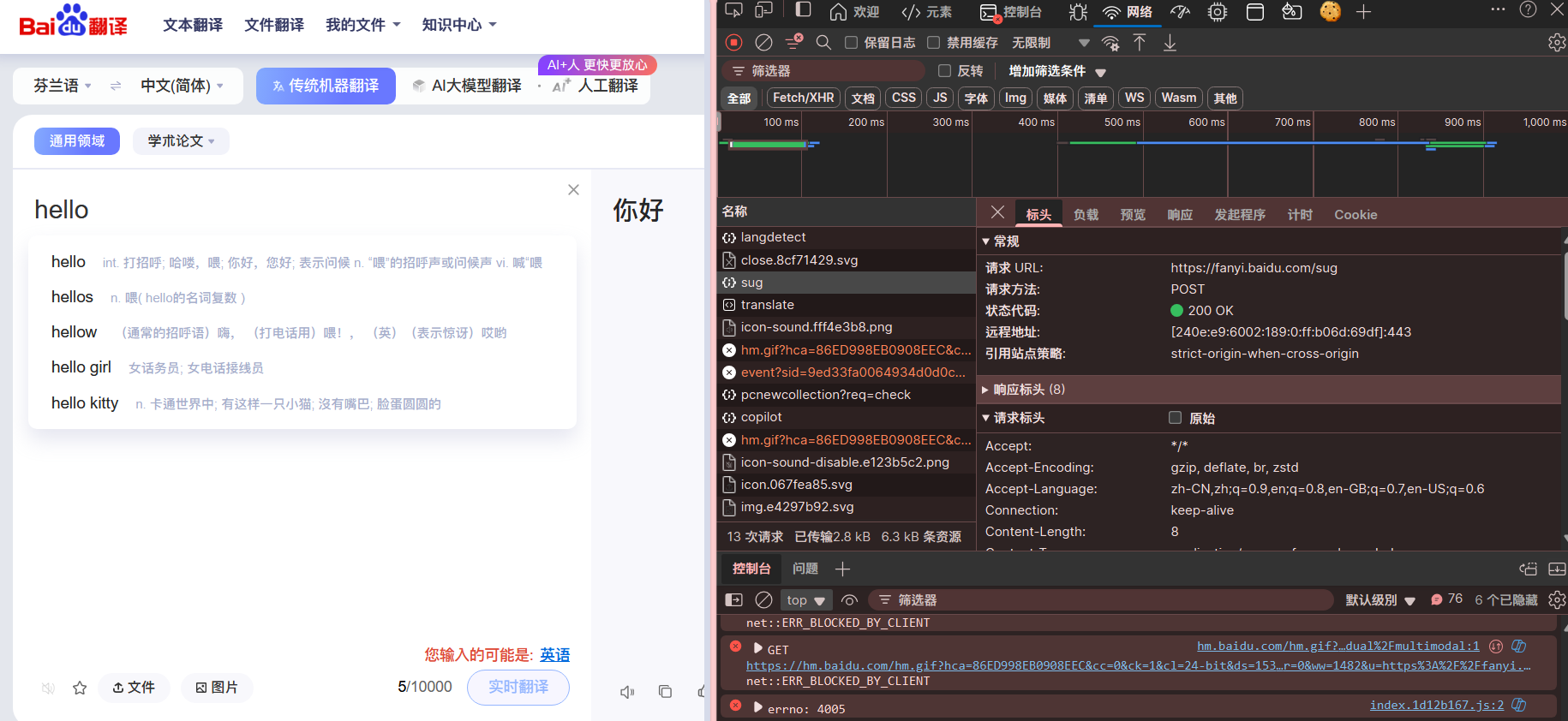
Task: Click the record network log button
Action: click(733, 42)
